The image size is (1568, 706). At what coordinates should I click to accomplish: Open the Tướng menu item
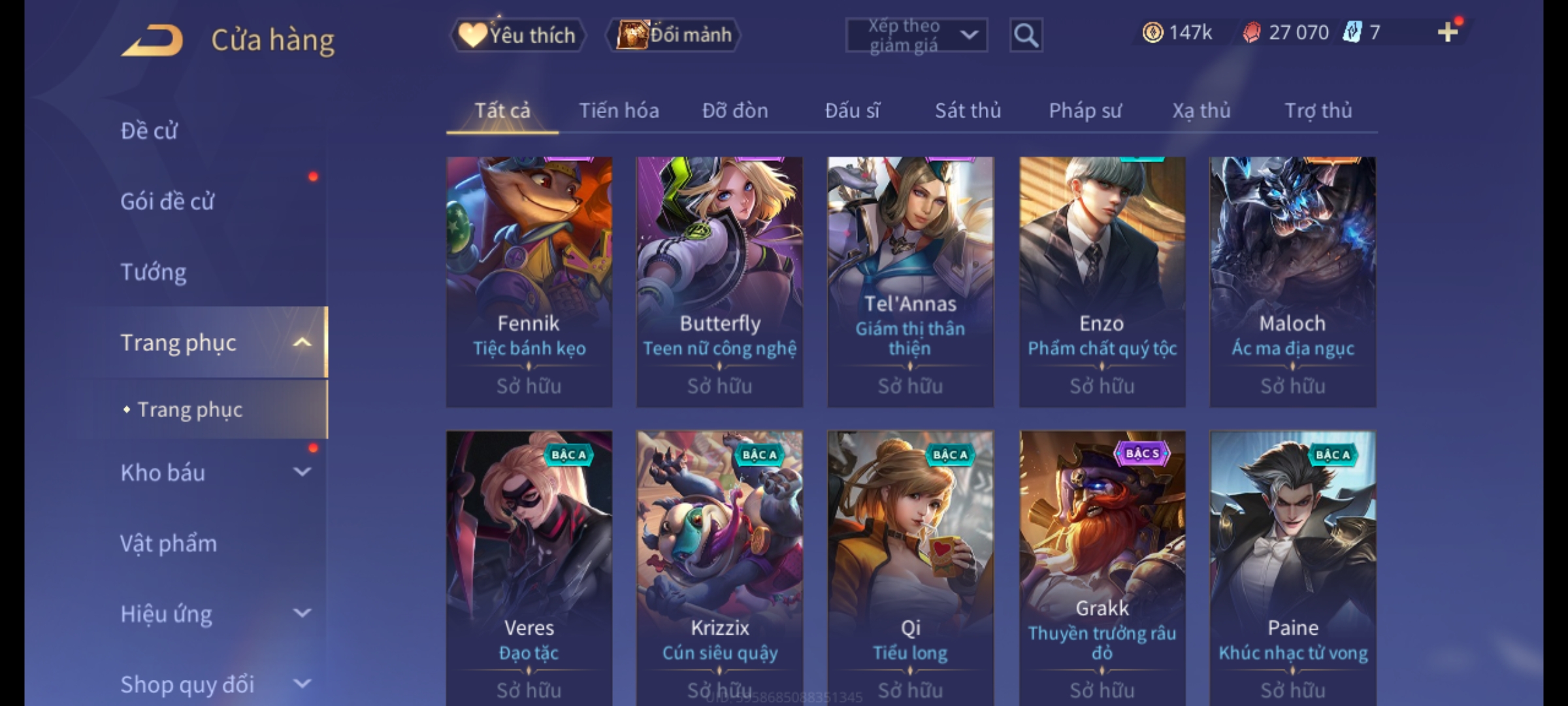(154, 272)
